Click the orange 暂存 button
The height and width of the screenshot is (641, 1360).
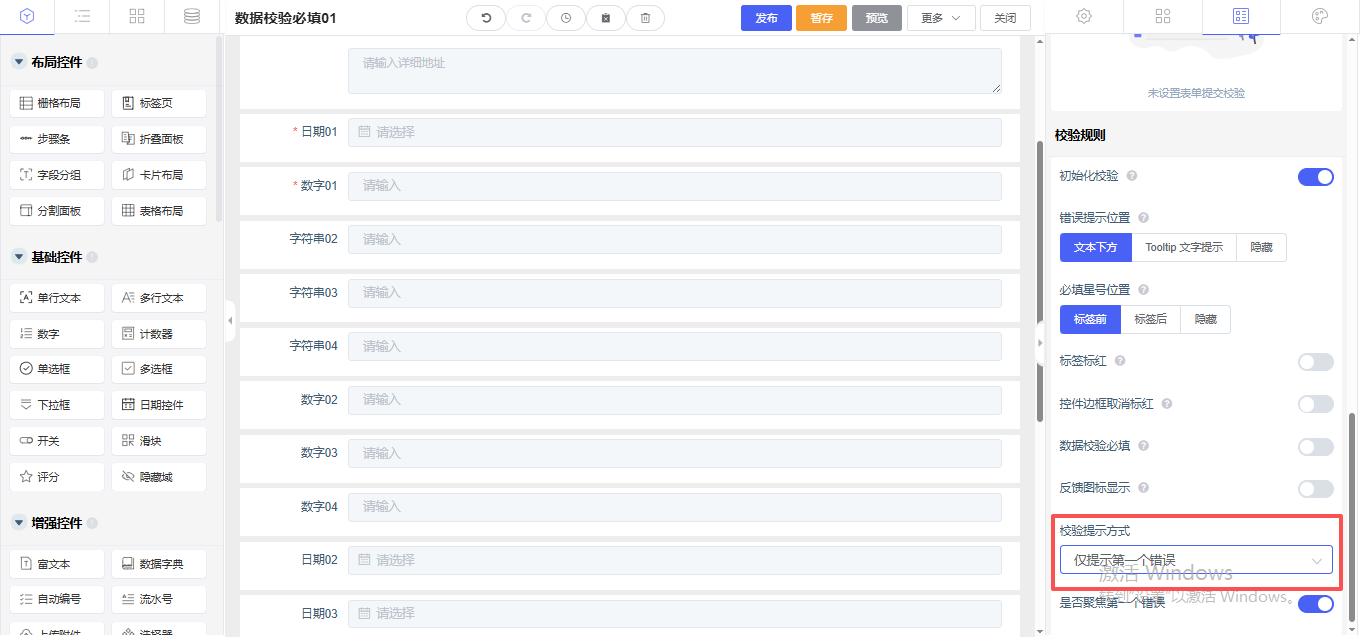pyautogui.click(x=821, y=18)
